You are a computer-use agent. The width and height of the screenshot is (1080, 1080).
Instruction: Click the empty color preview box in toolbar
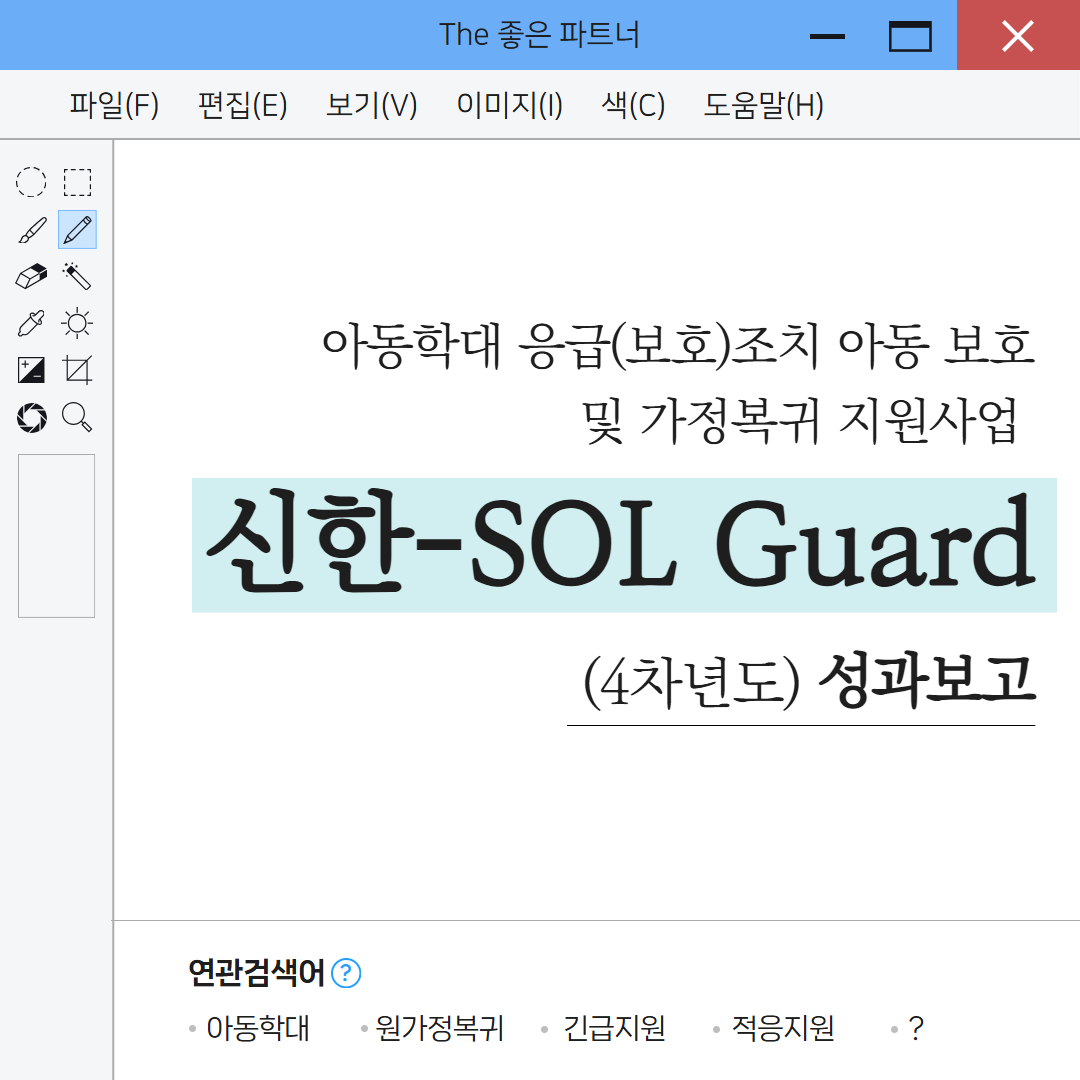point(56,536)
